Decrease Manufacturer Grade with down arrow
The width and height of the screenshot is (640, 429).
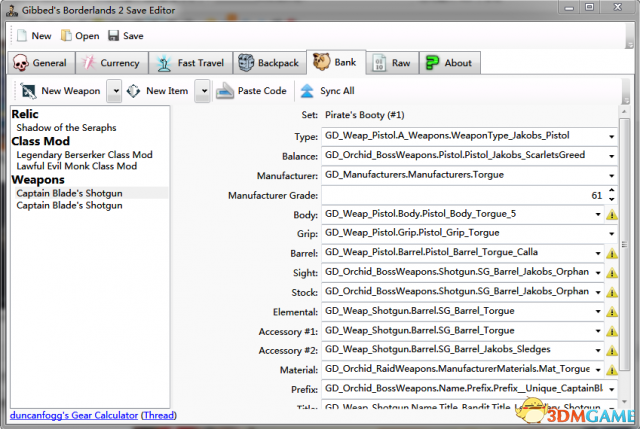click(x=611, y=199)
